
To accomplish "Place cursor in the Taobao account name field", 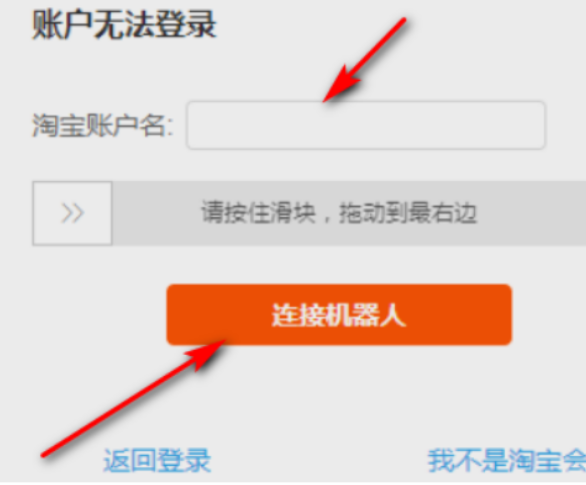I will point(366,125).
